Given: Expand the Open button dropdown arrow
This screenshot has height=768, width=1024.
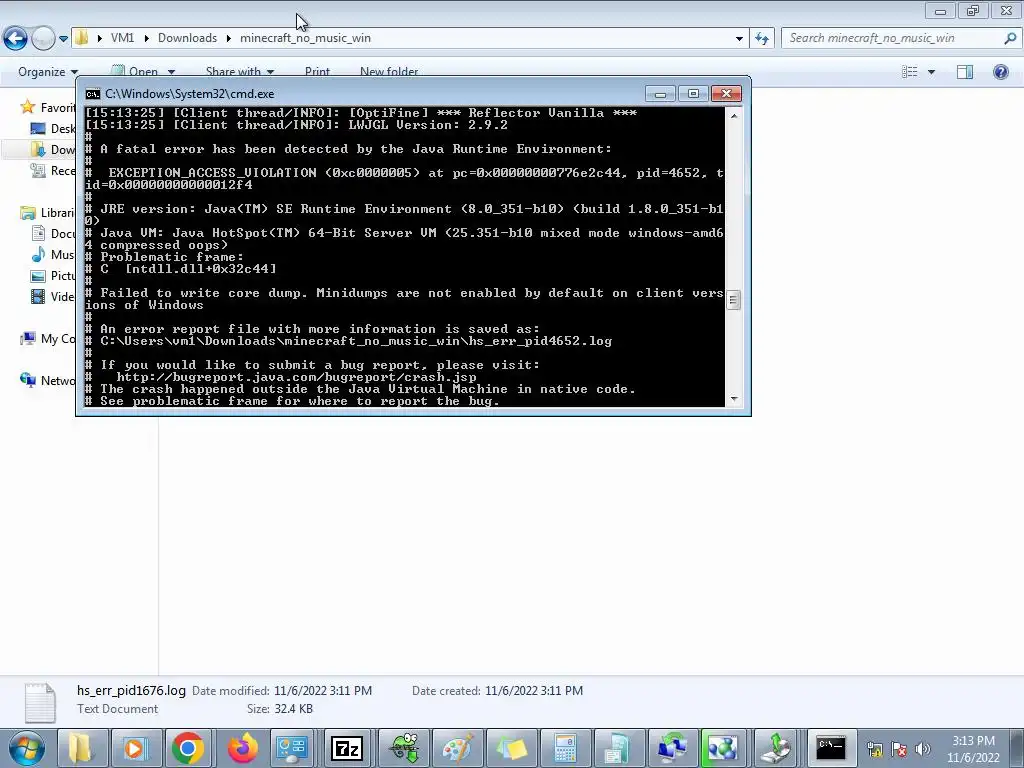Looking at the screenshot, I should point(171,72).
